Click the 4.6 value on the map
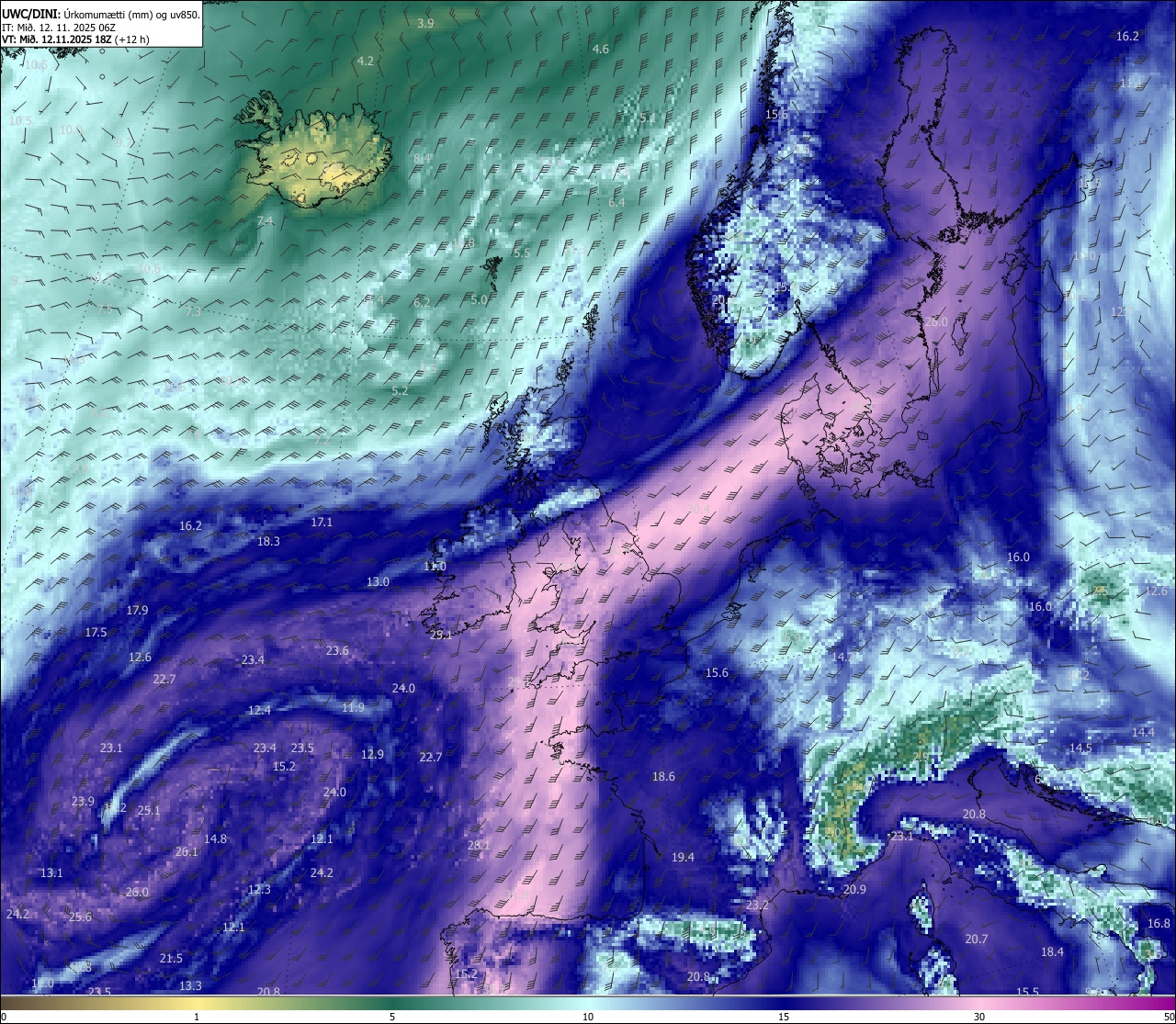The width and height of the screenshot is (1176, 1024). pyautogui.click(x=601, y=49)
